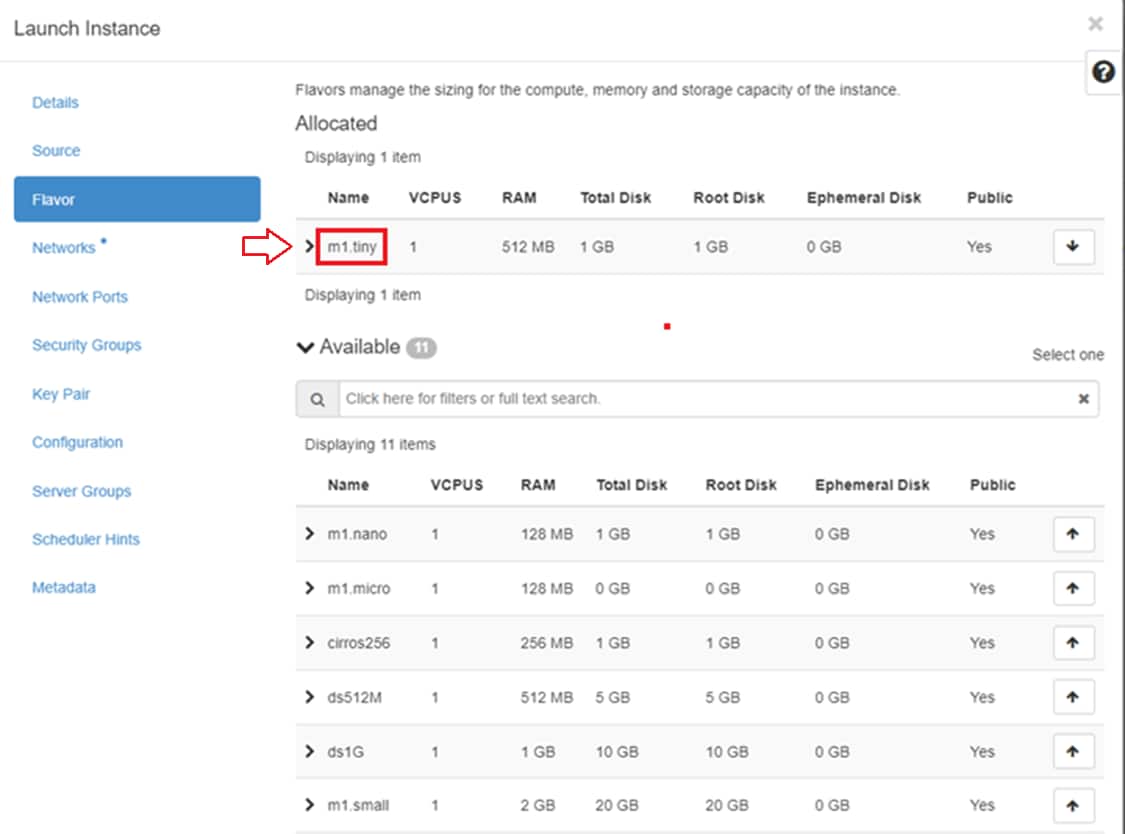This screenshot has width=1125, height=834.
Task: Click the search magnifier icon
Action: 317,399
